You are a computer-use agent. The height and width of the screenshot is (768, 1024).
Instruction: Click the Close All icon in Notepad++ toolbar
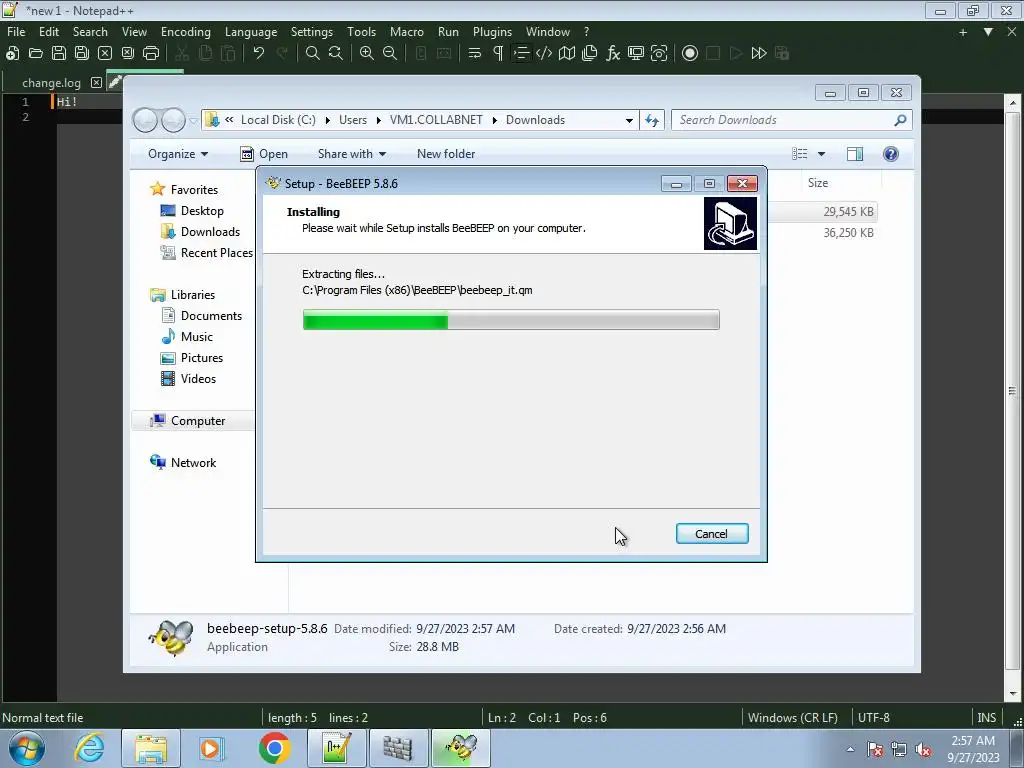pos(127,54)
